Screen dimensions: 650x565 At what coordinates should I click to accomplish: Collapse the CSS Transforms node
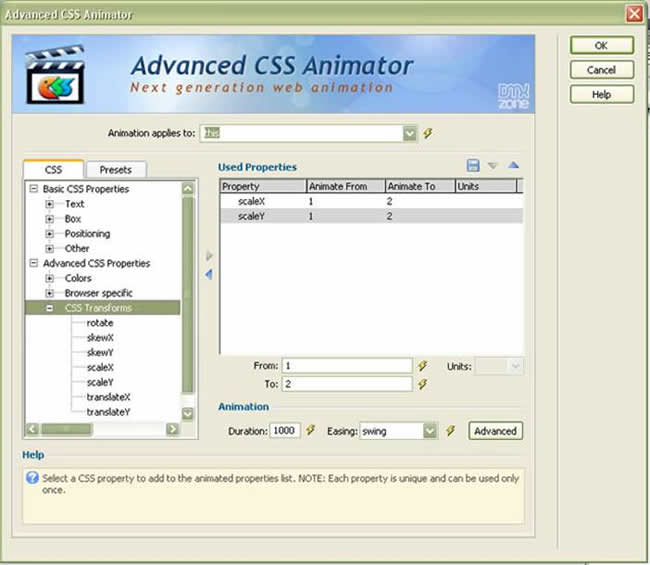pos(49,308)
